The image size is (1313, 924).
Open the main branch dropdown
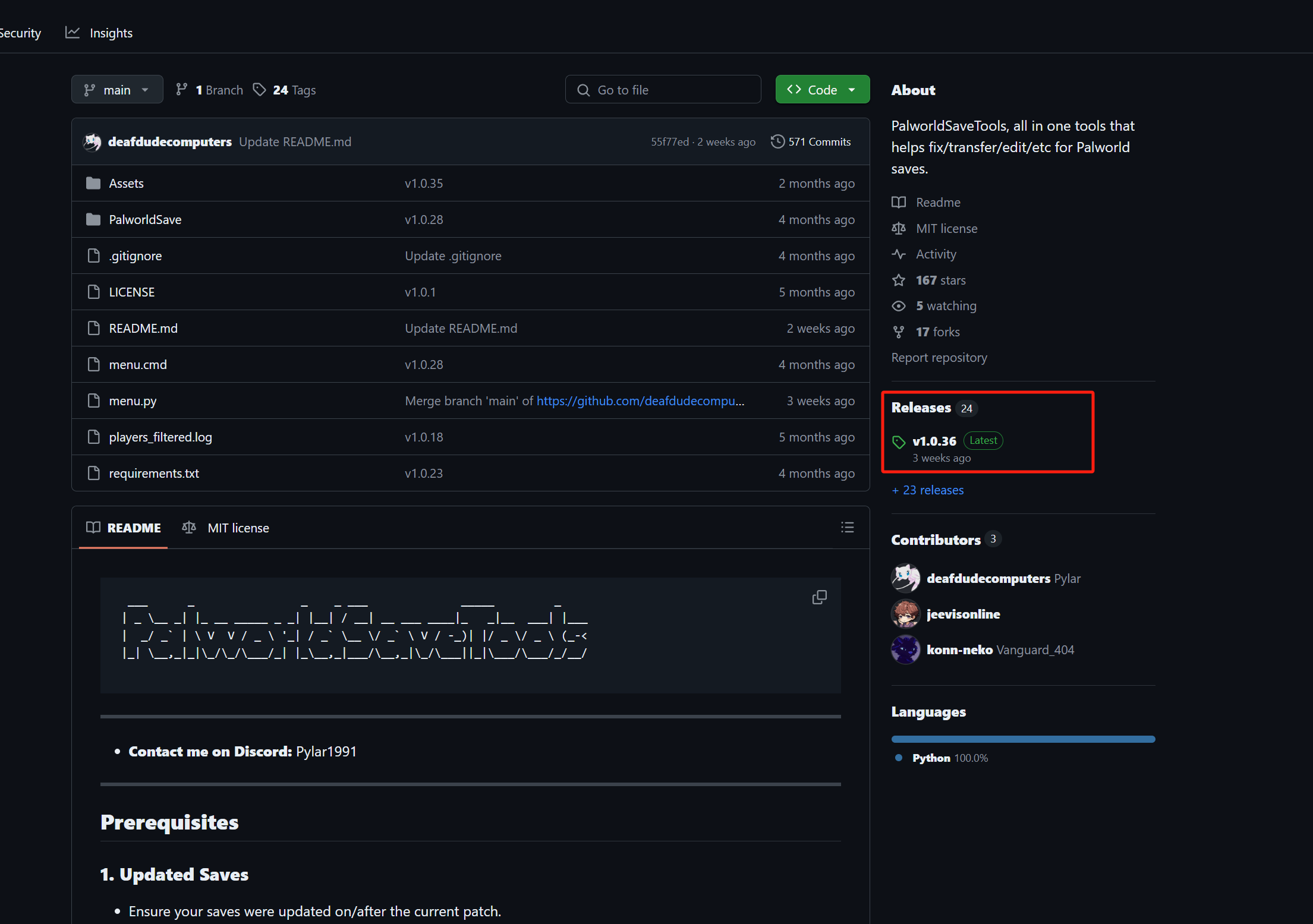tap(117, 90)
